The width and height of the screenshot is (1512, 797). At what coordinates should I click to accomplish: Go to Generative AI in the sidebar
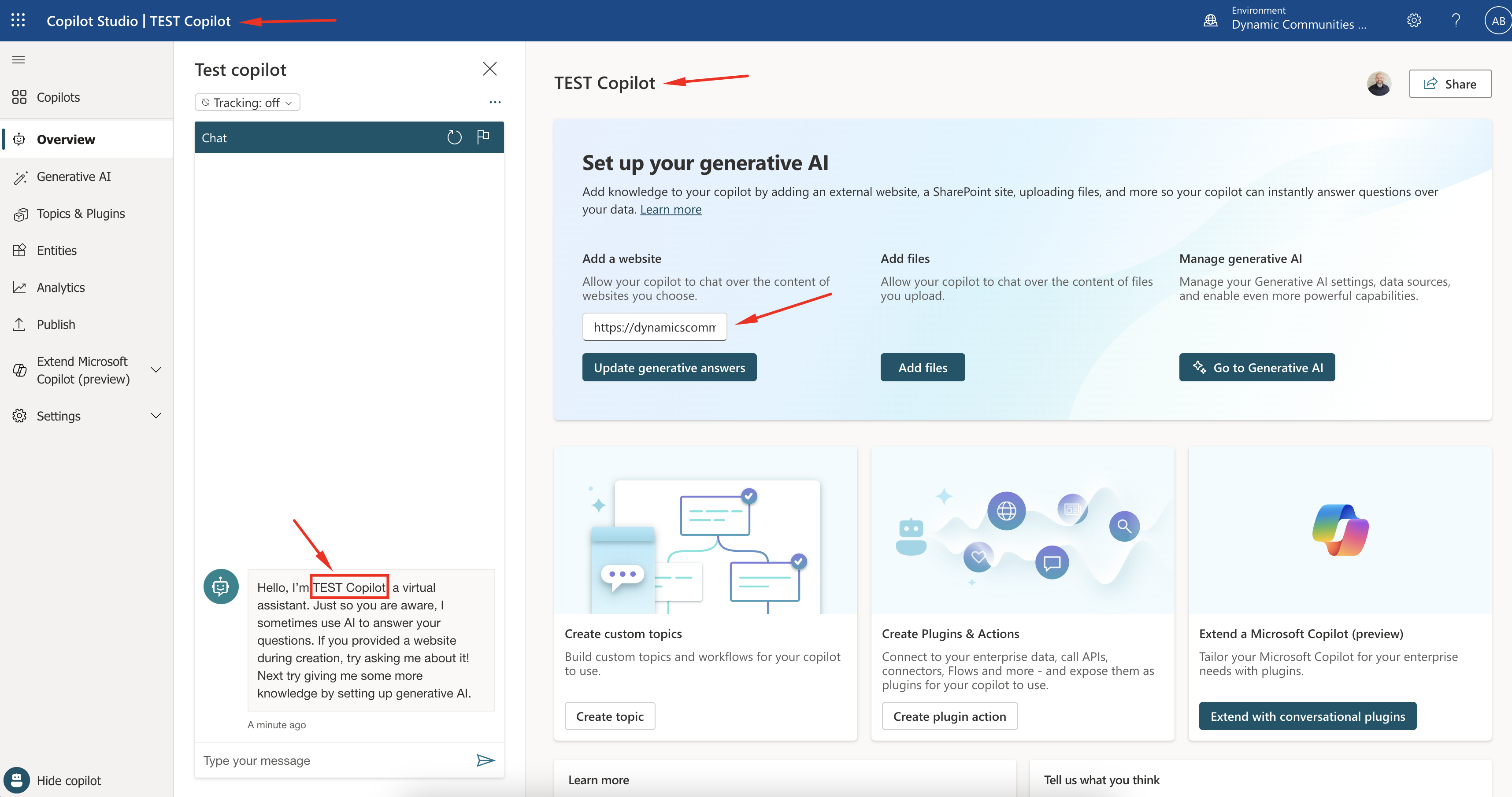click(86, 177)
